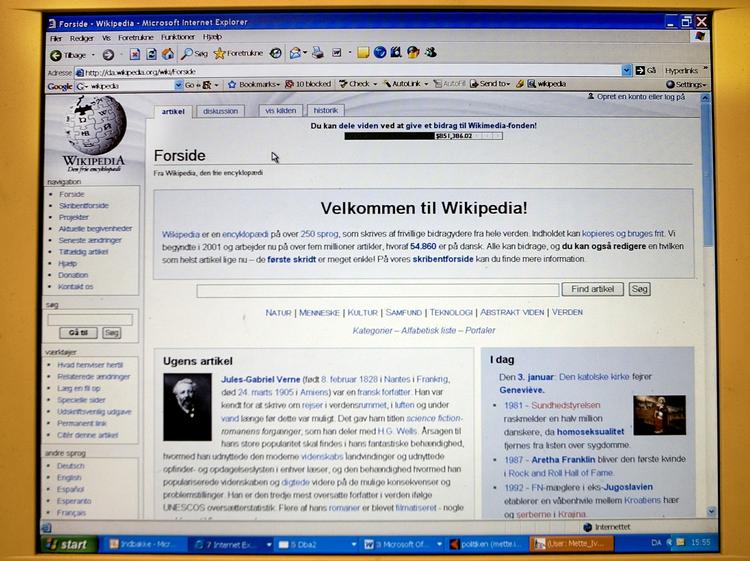750x561 pixels.
Task: Click the Mail envelope icon
Action: coord(295,53)
